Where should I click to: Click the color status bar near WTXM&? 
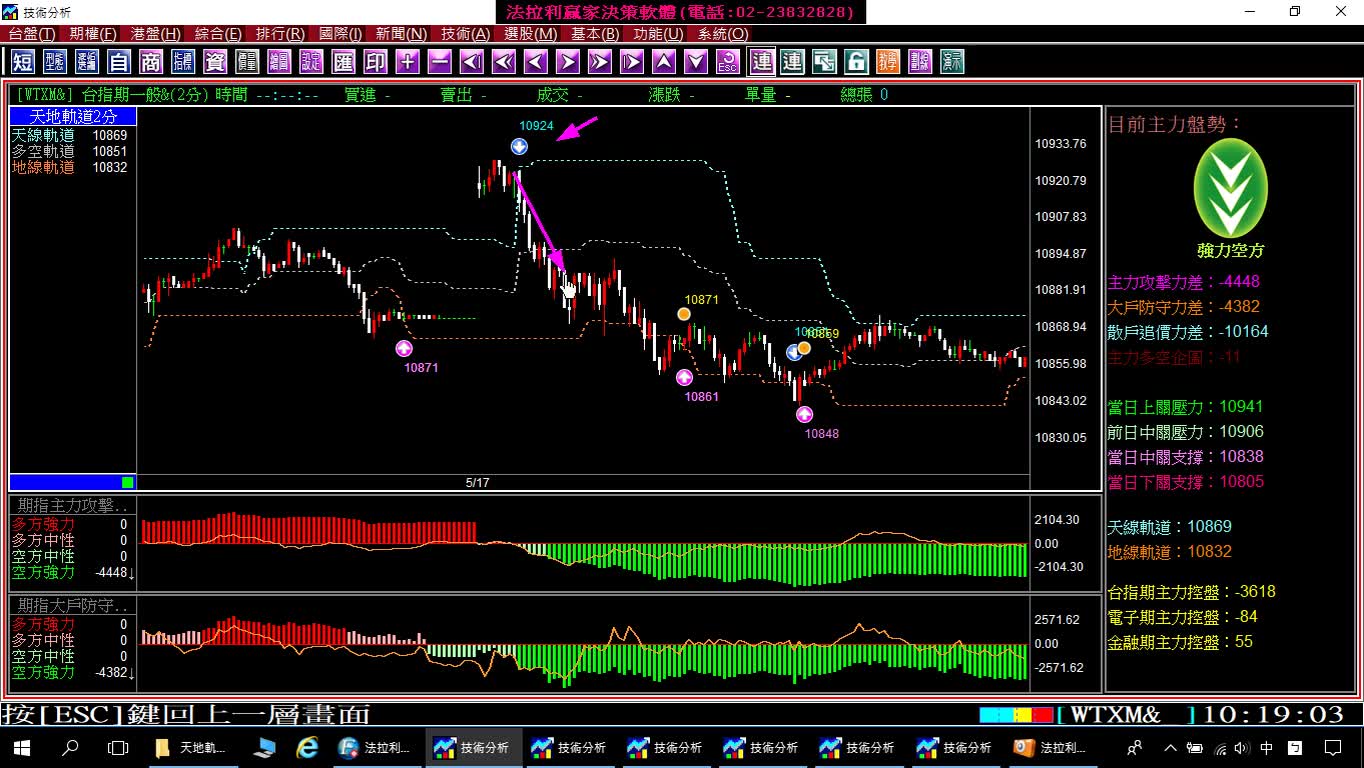pos(1016,715)
